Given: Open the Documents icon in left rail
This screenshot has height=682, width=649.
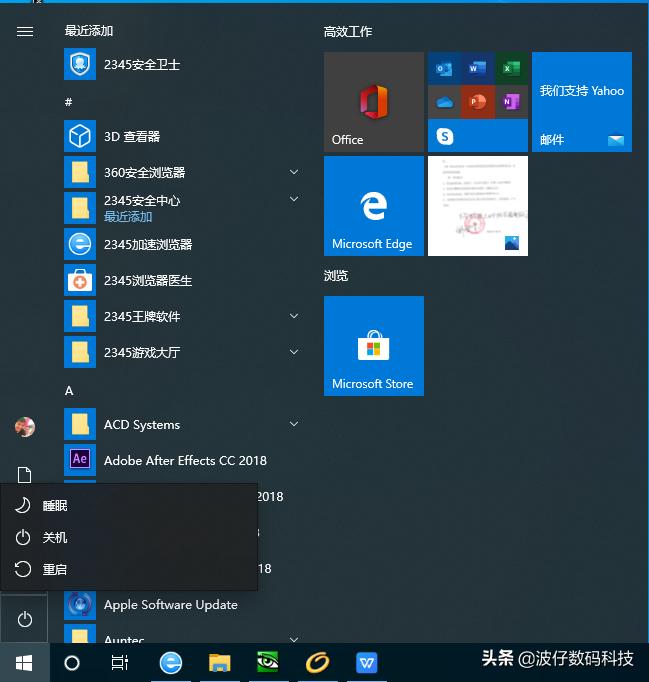Looking at the screenshot, I should pos(24,475).
